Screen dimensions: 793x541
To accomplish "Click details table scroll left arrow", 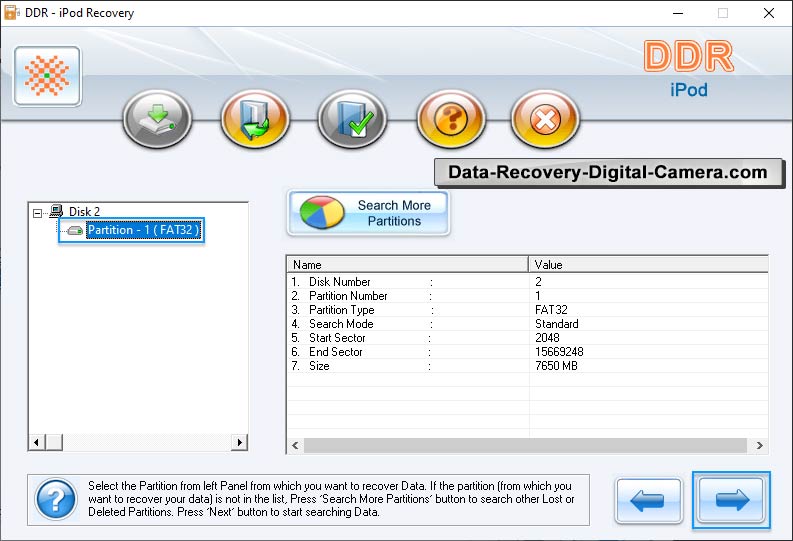I will tap(295, 445).
